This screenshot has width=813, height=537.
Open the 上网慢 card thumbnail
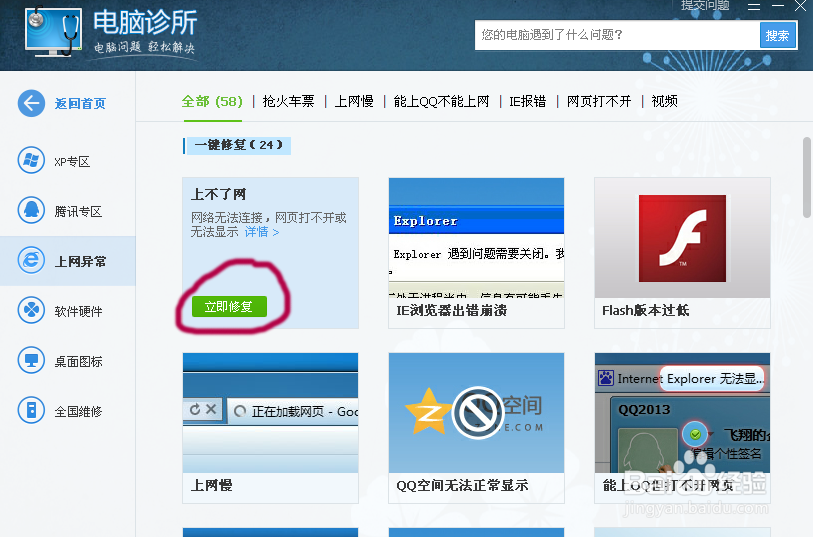(270, 413)
